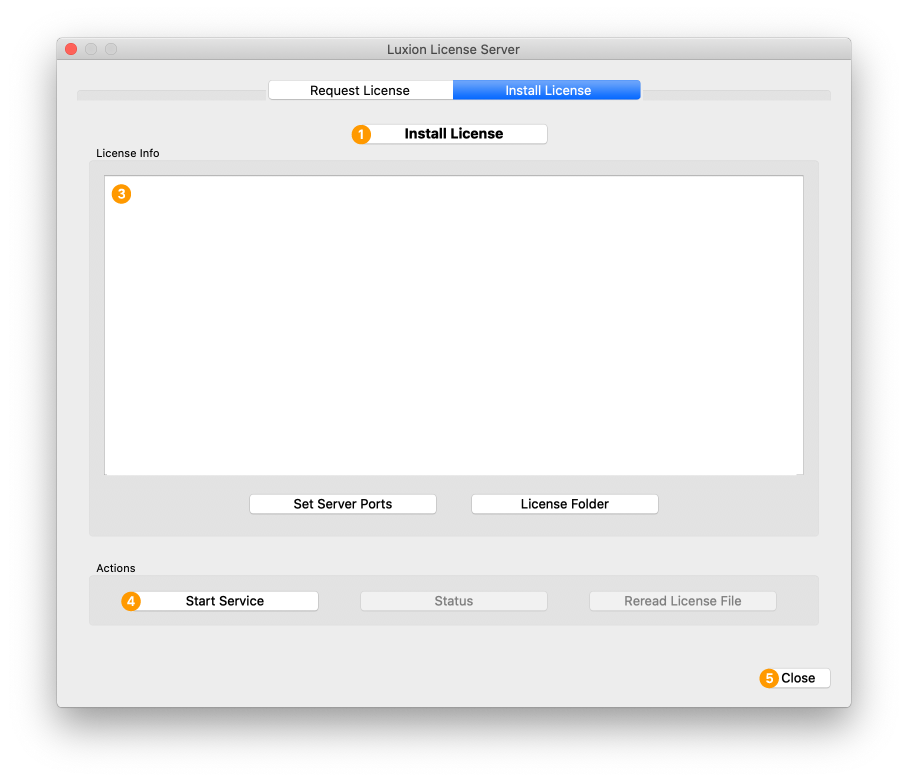Click the orange number 5 badge
Screen dimensions: 907x783
[x=769, y=678]
